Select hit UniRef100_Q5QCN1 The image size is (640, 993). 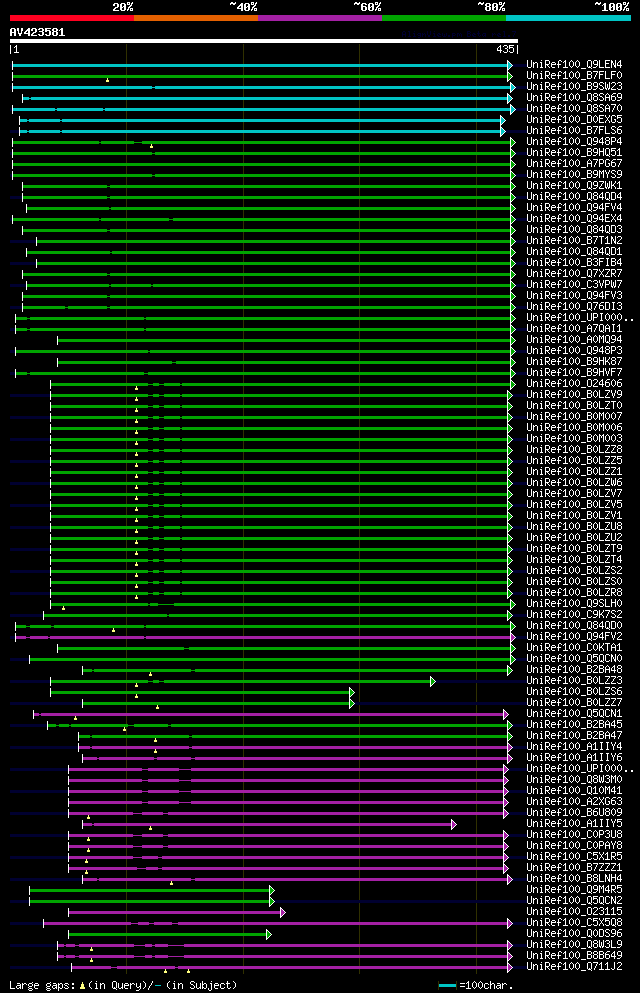(x=574, y=714)
